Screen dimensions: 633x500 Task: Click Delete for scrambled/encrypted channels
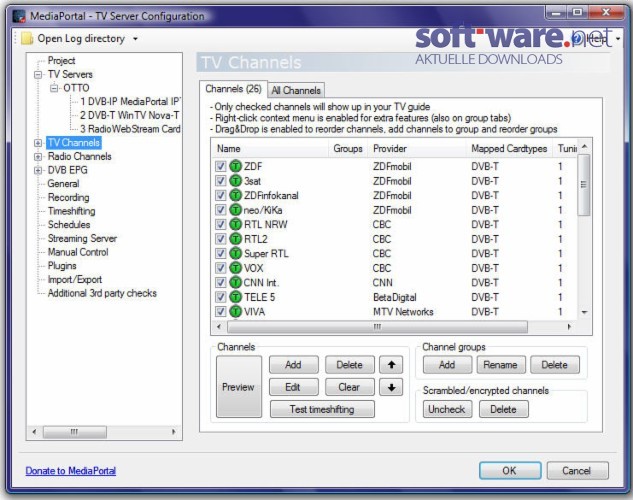point(503,410)
